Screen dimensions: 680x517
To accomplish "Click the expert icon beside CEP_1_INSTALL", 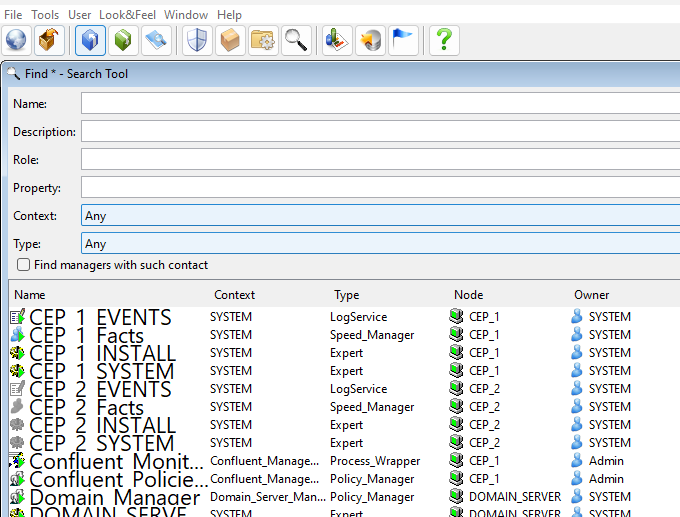I will [x=17, y=353].
